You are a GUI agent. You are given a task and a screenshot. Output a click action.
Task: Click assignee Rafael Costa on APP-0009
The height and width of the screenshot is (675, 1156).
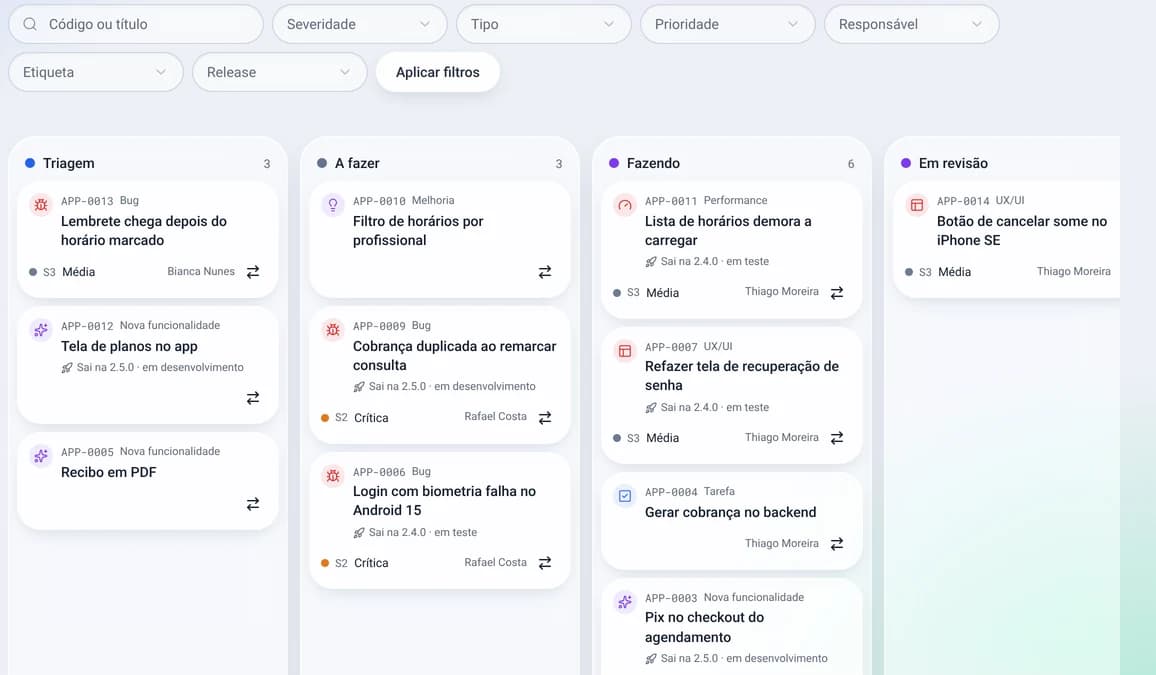pos(495,416)
